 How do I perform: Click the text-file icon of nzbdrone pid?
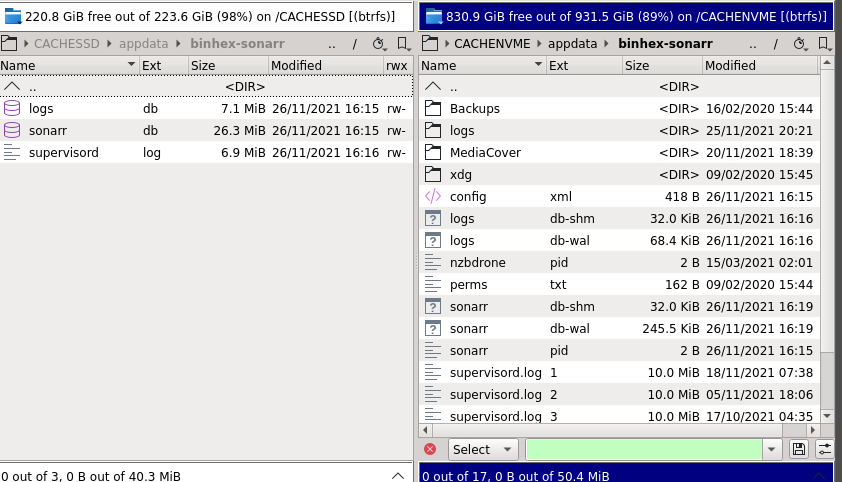coord(433,262)
